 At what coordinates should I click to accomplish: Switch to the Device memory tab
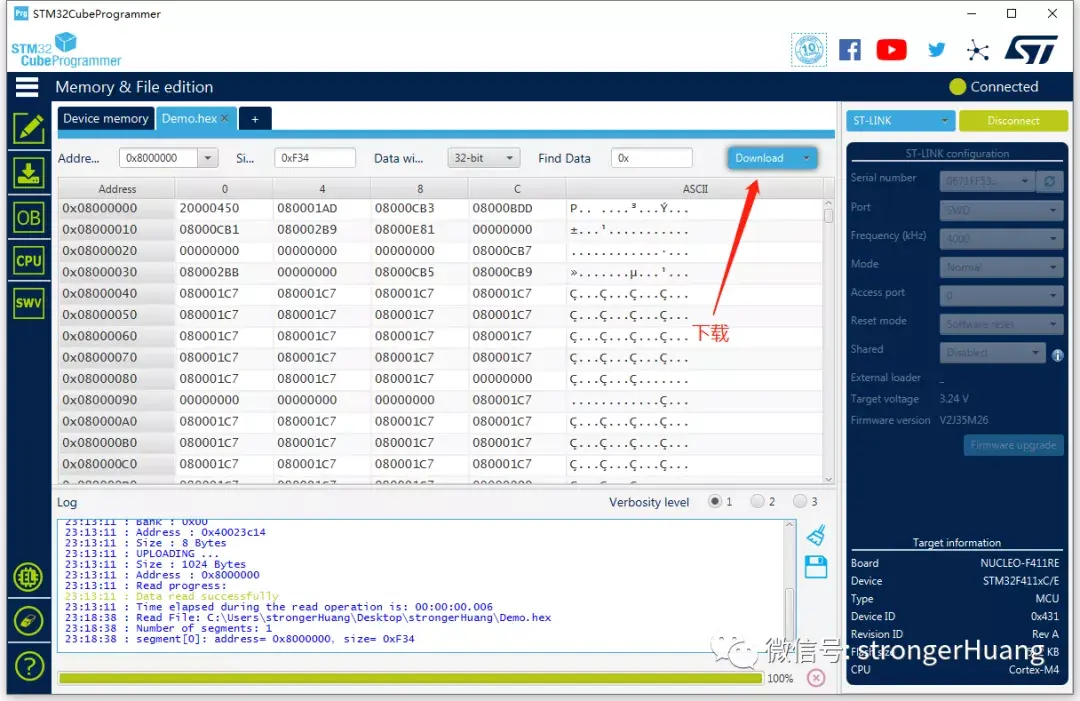pyautogui.click(x=105, y=119)
